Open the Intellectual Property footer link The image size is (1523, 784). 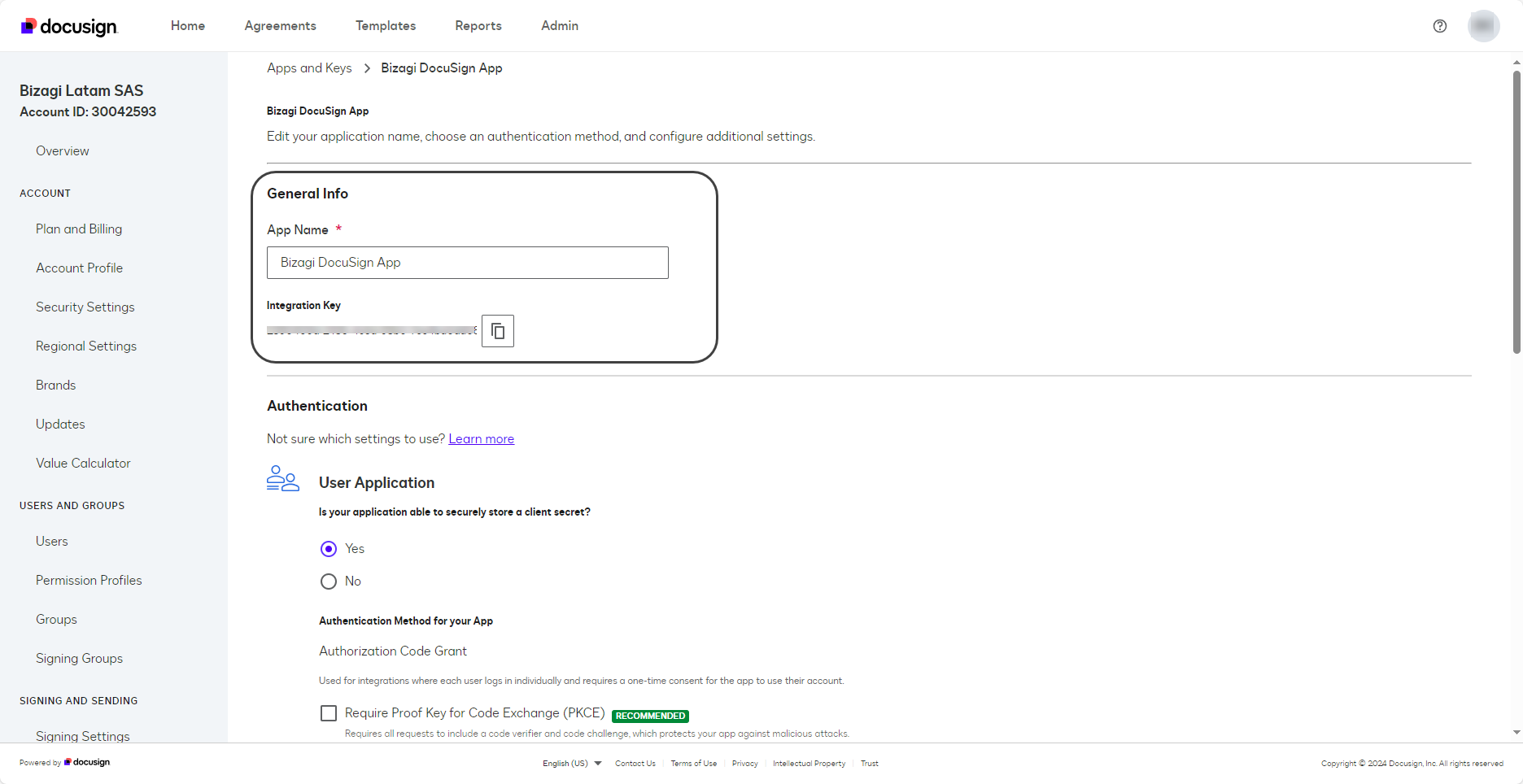810,764
